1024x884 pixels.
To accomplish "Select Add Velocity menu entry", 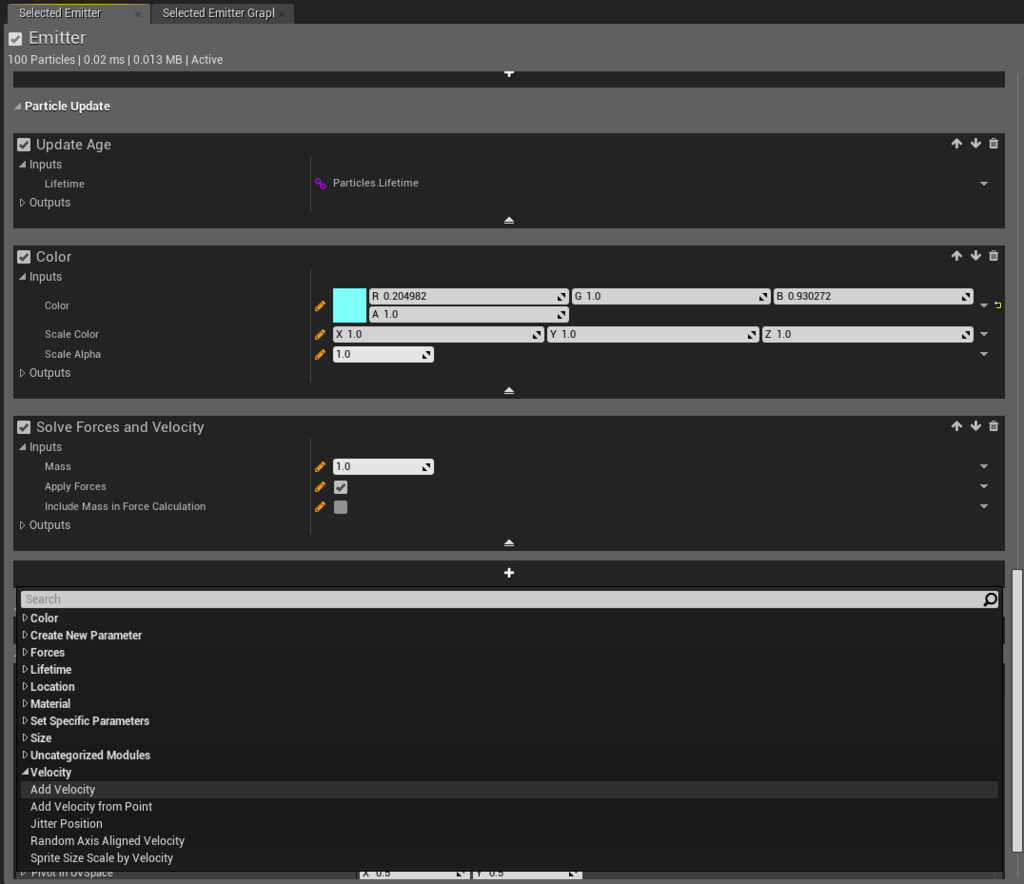I will click(x=509, y=790).
